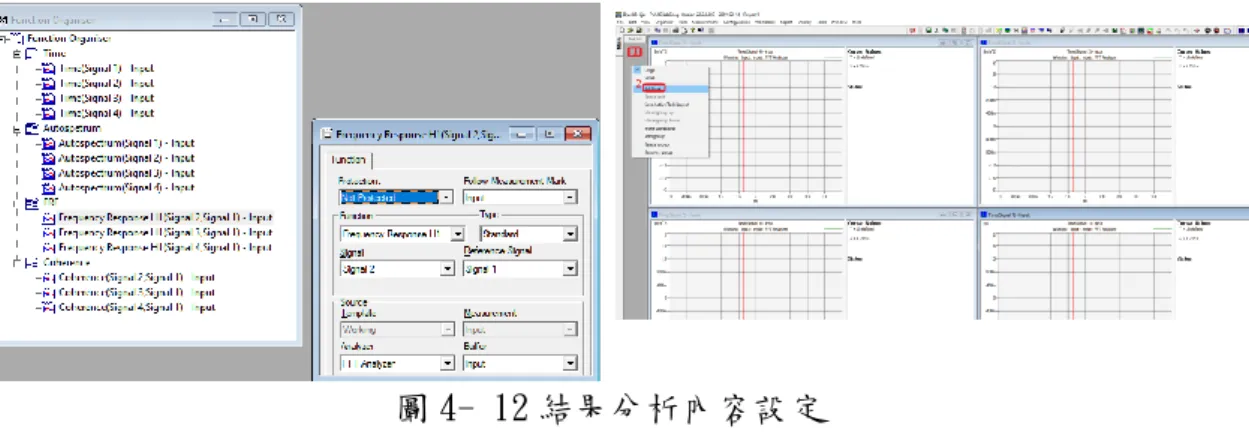Collapse the FRF group node
Viewport: 1249px width, 441px height.
(17, 203)
